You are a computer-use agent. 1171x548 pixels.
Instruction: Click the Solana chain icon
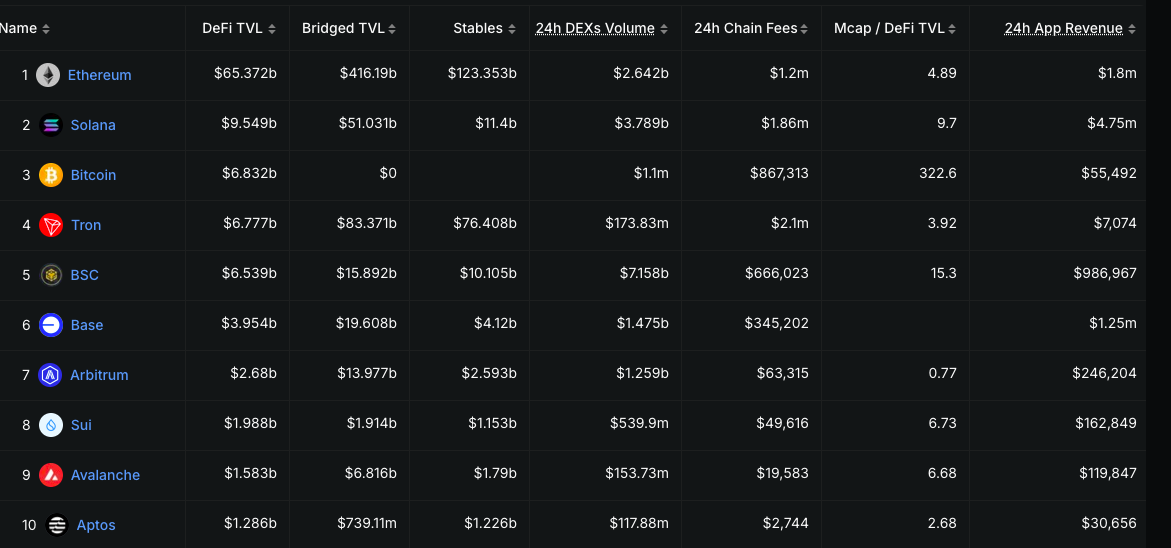[x=51, y=125]
